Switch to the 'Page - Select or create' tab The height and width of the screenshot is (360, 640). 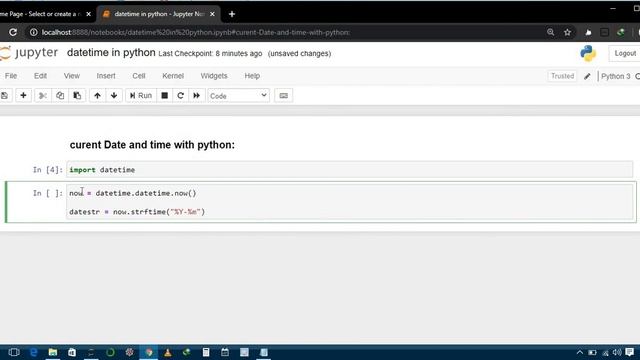click(41, 14)
